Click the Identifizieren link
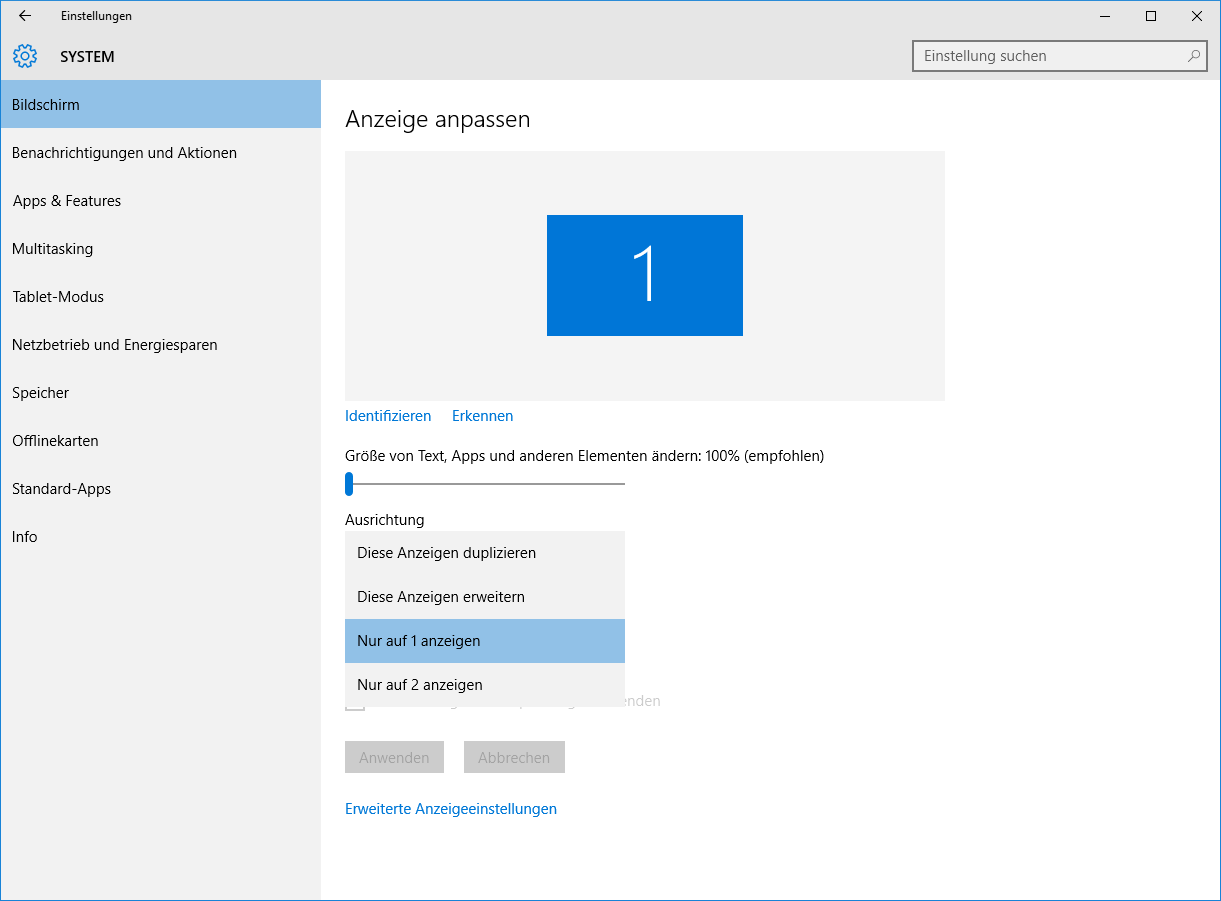Viewport: 1221px width, 901px height. (388, 416)
